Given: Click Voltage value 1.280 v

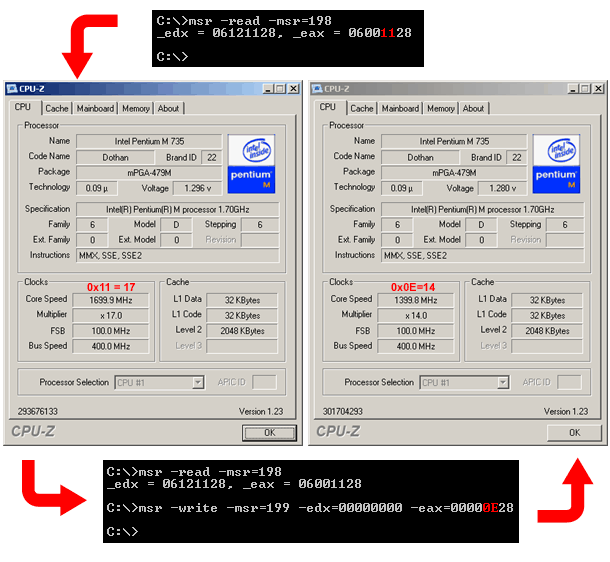Looking at the screenshot, I should tap(503, 188).
